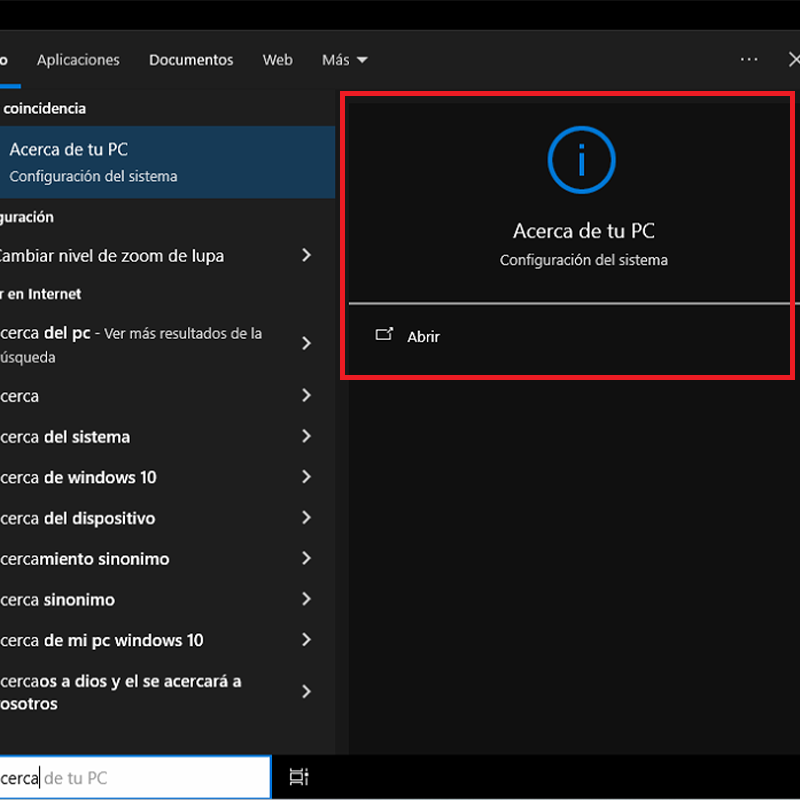
Task: Click the blue info circle icon
Action: coord(581,160)
